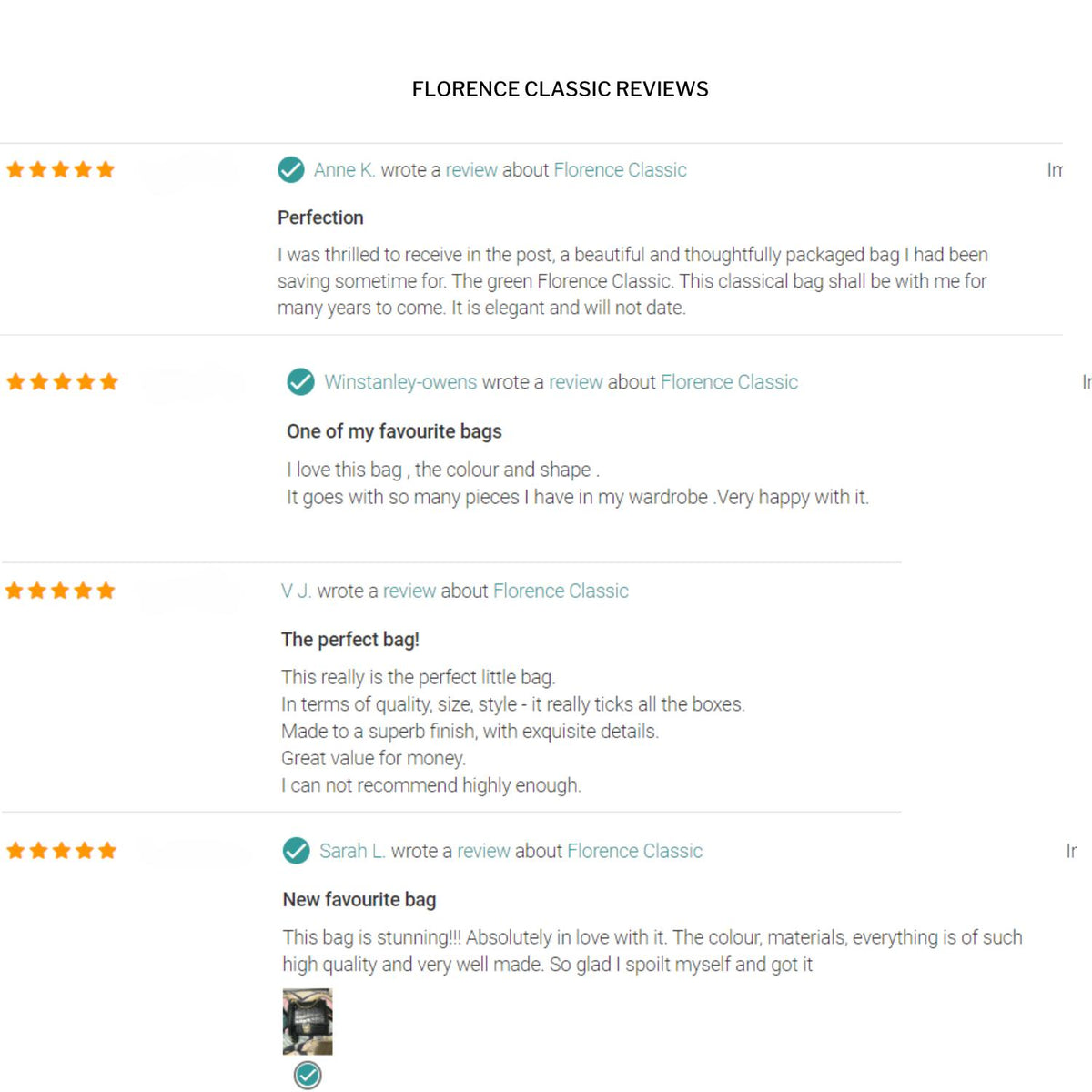Open the bag photo thumbnail in Sarah's review
This screenshot has width=1092, height=1092.
point(308,1022)
